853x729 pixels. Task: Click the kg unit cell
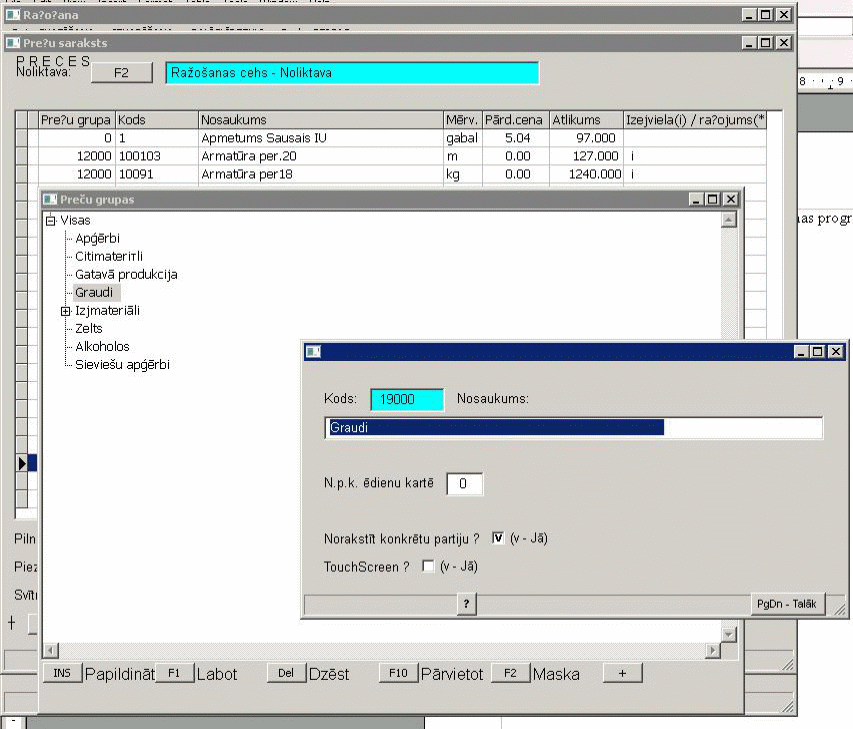click(x=462, y=174)
